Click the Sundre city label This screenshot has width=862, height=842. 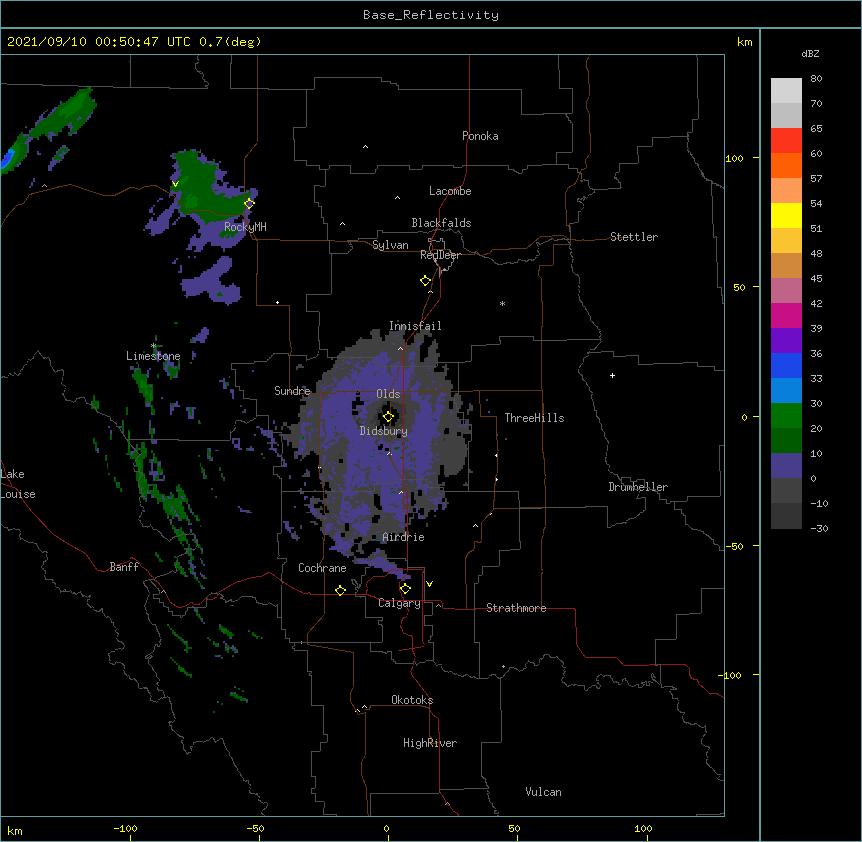pyautogui.click(x=292, y=391)
